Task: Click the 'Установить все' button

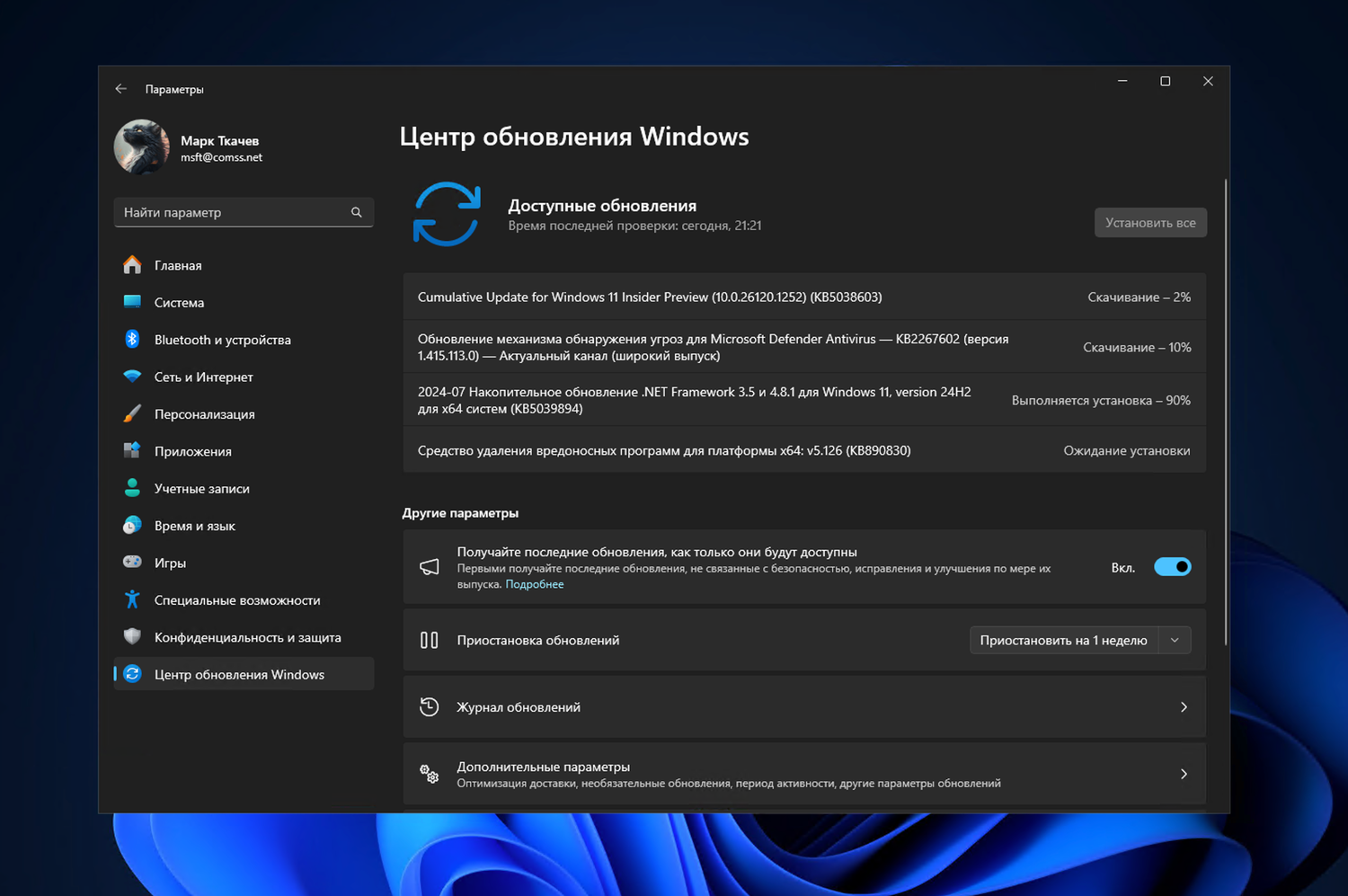Action: [x=1150, y=223]
